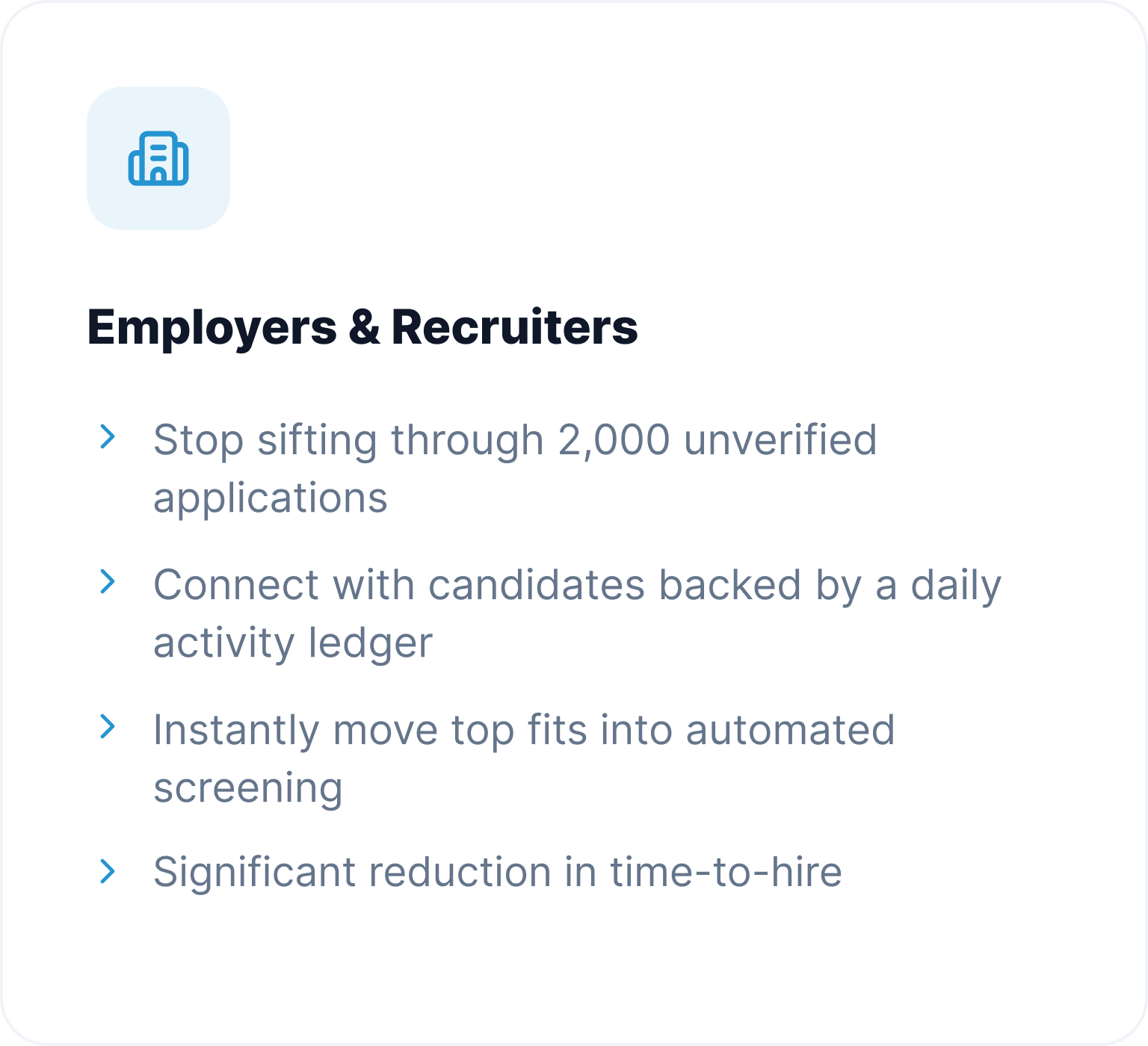
Task: Click the chevron beside "Connect with candidates"
Action: point(108,581)
